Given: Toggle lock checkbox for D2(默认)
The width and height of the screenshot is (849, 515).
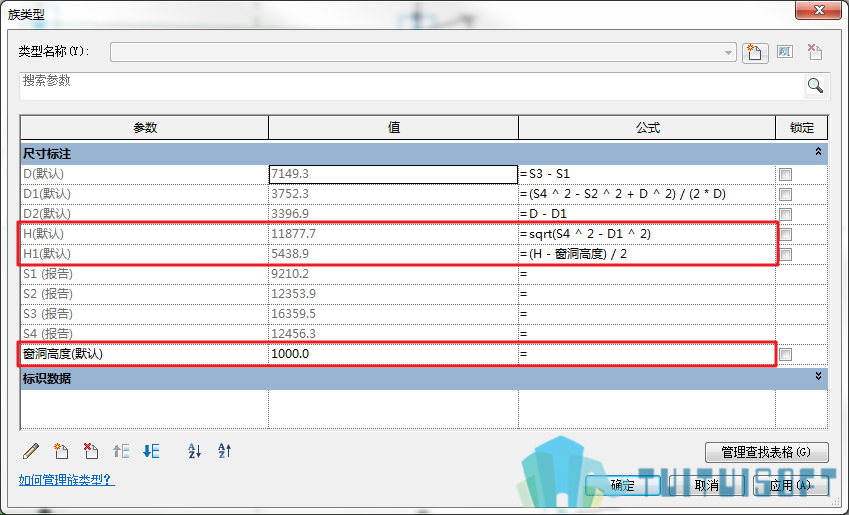Looking at the screenshot, I should click(786, 214).
